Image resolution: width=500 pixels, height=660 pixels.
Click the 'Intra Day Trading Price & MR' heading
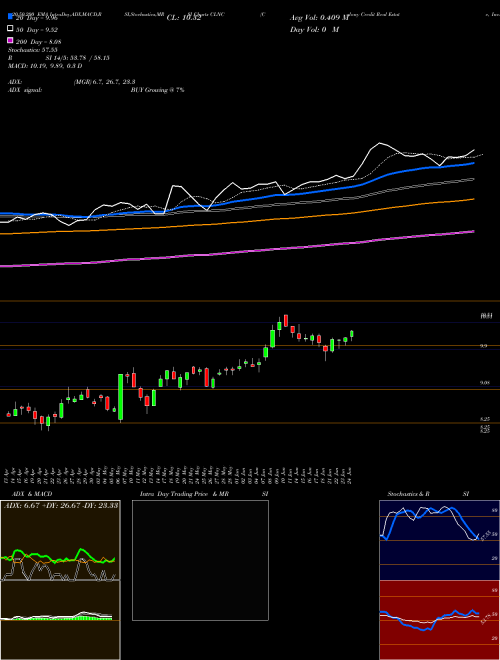click(184, 494)
